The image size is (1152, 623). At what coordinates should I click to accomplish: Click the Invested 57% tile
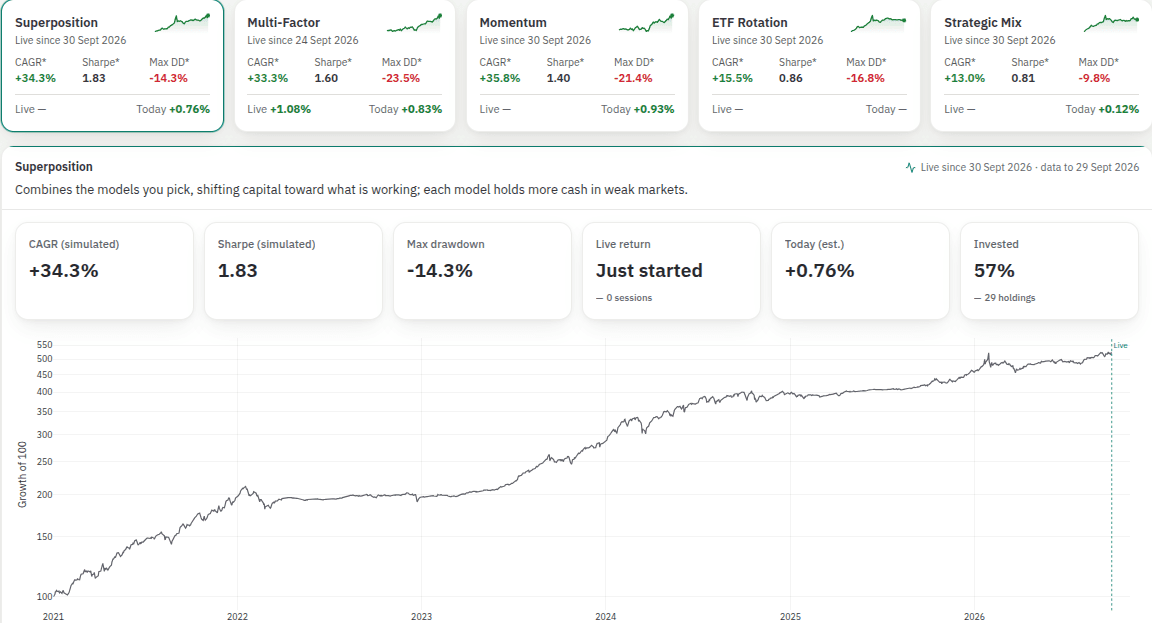click(x=1049, y=271)
